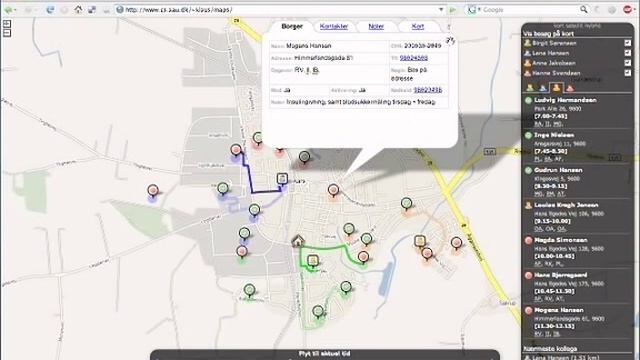Click the isolated red marker on west side
This screenshot has width=640, height=360.
(x=153, y=191)
